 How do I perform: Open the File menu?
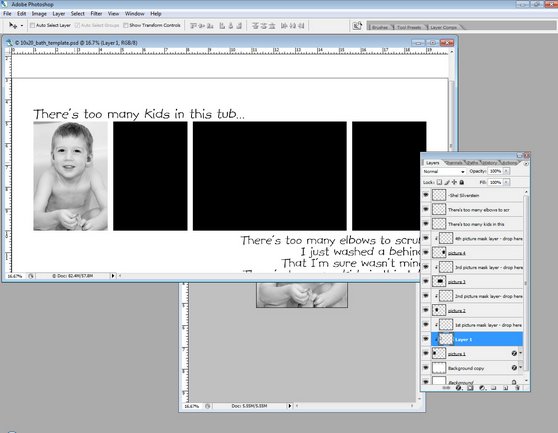click(x=7, y=14)
